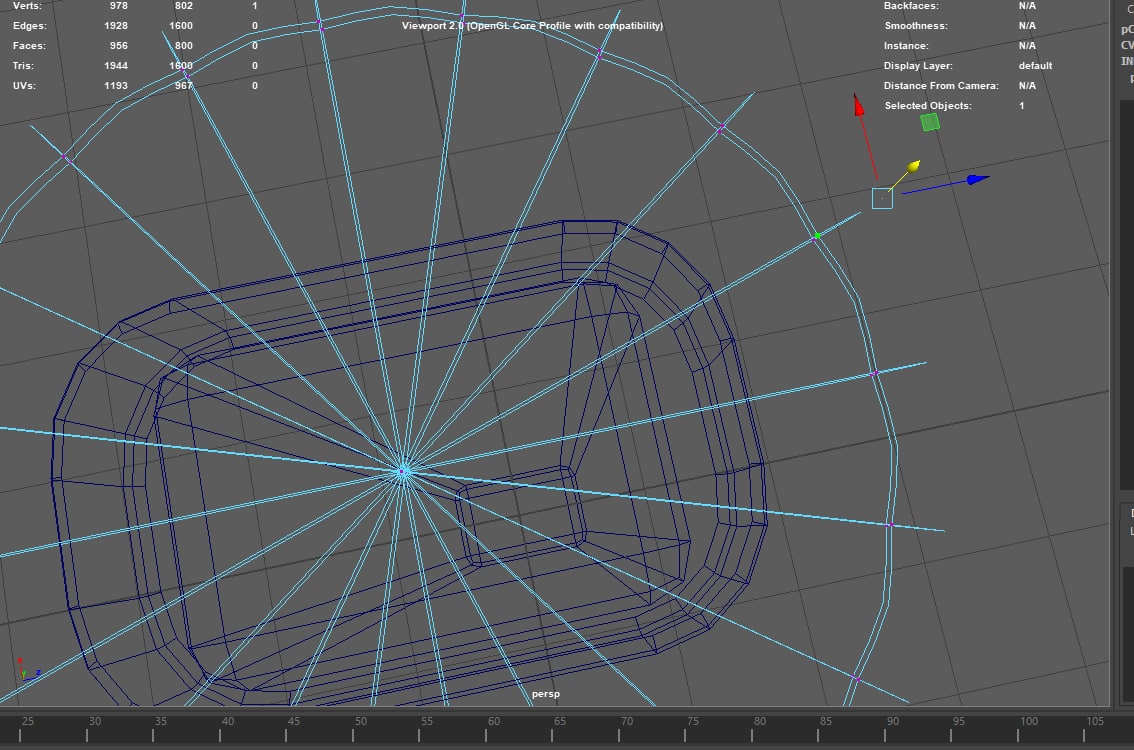The width and height of the screenshot is (1134, 750).
Task: Click the 956 Faces count value
Action: click(x=119, y=46)
